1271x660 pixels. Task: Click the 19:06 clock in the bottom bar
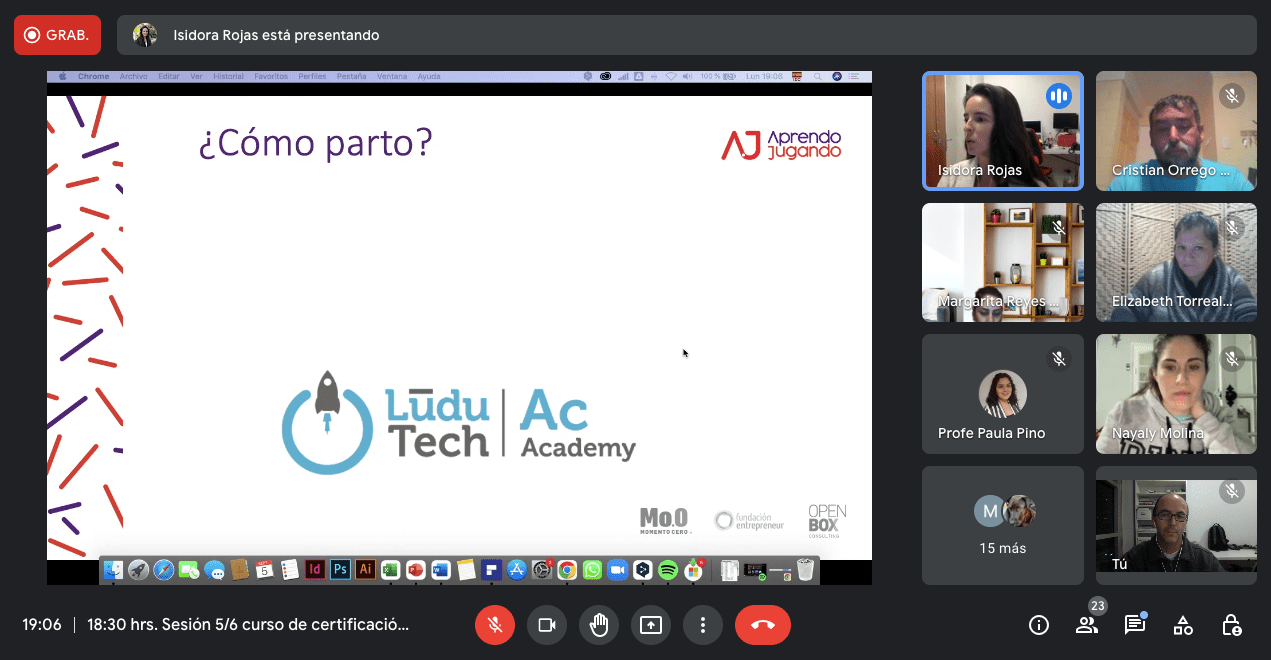coord(42,625)
